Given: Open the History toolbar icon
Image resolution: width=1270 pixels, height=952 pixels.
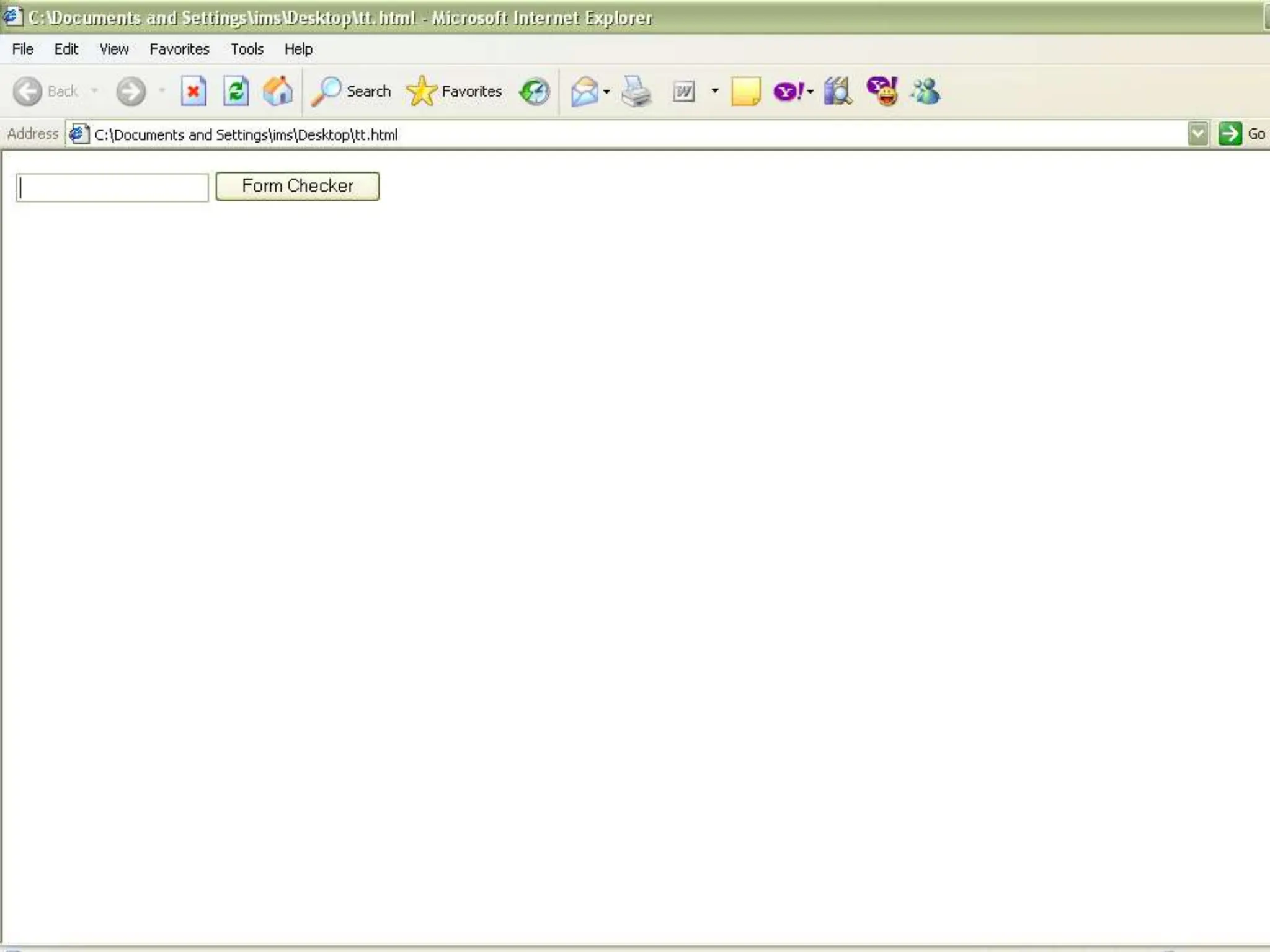Looking at the screenshot, I should 535,92.
